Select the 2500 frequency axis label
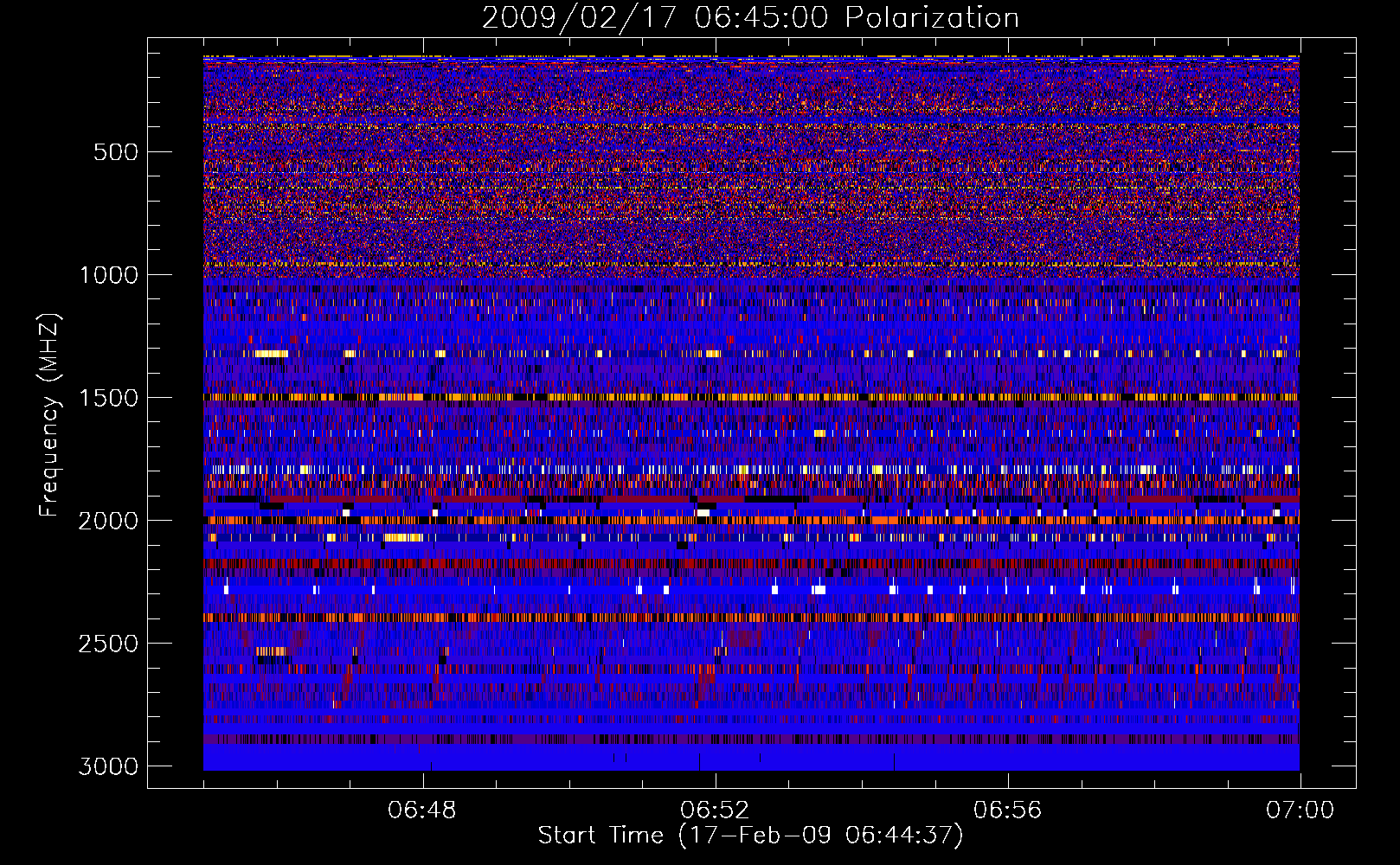Viewport: 1400px width, 865px height. point(108,644)
